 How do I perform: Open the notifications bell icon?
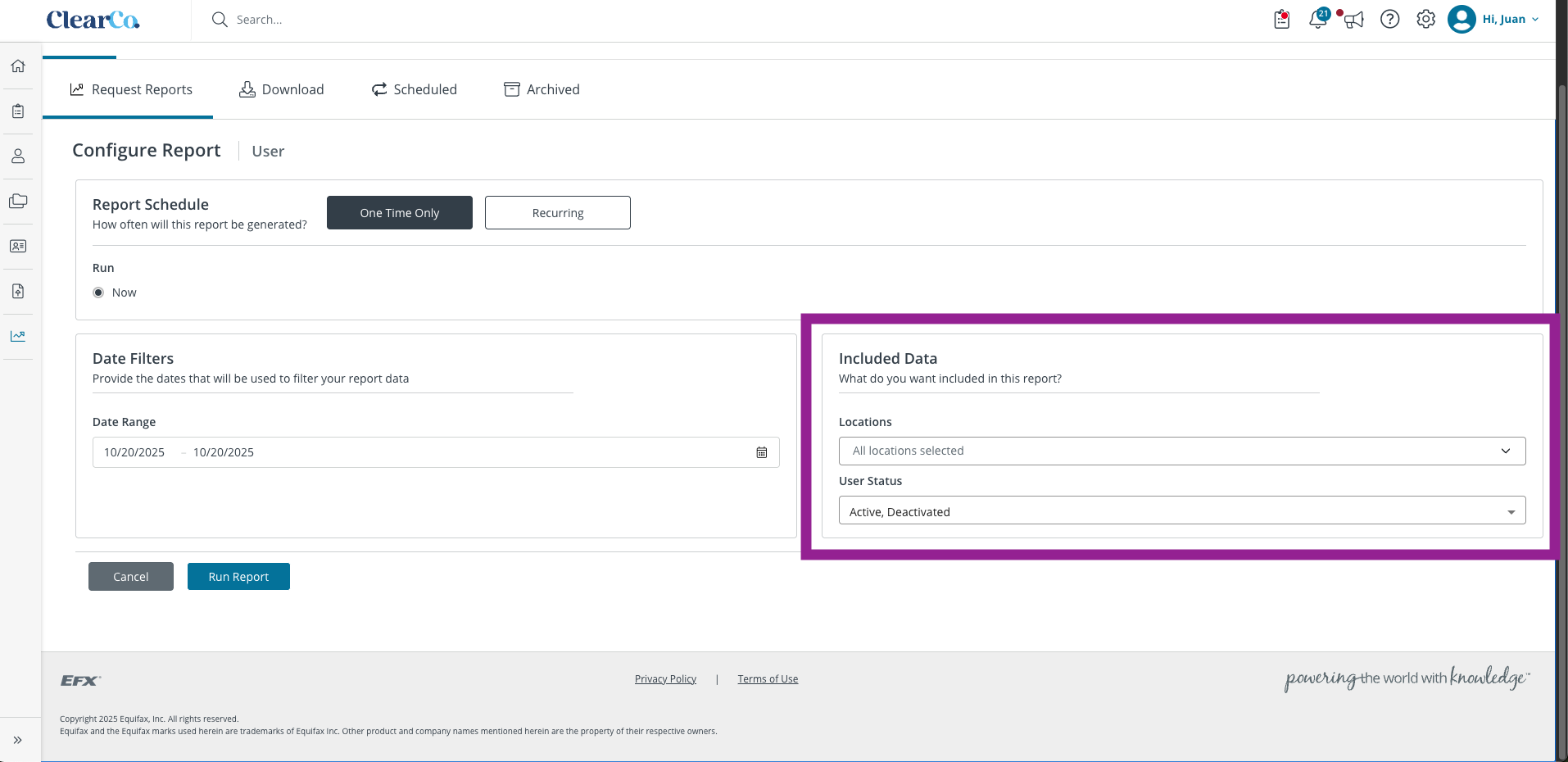[x=1318, y=19]
